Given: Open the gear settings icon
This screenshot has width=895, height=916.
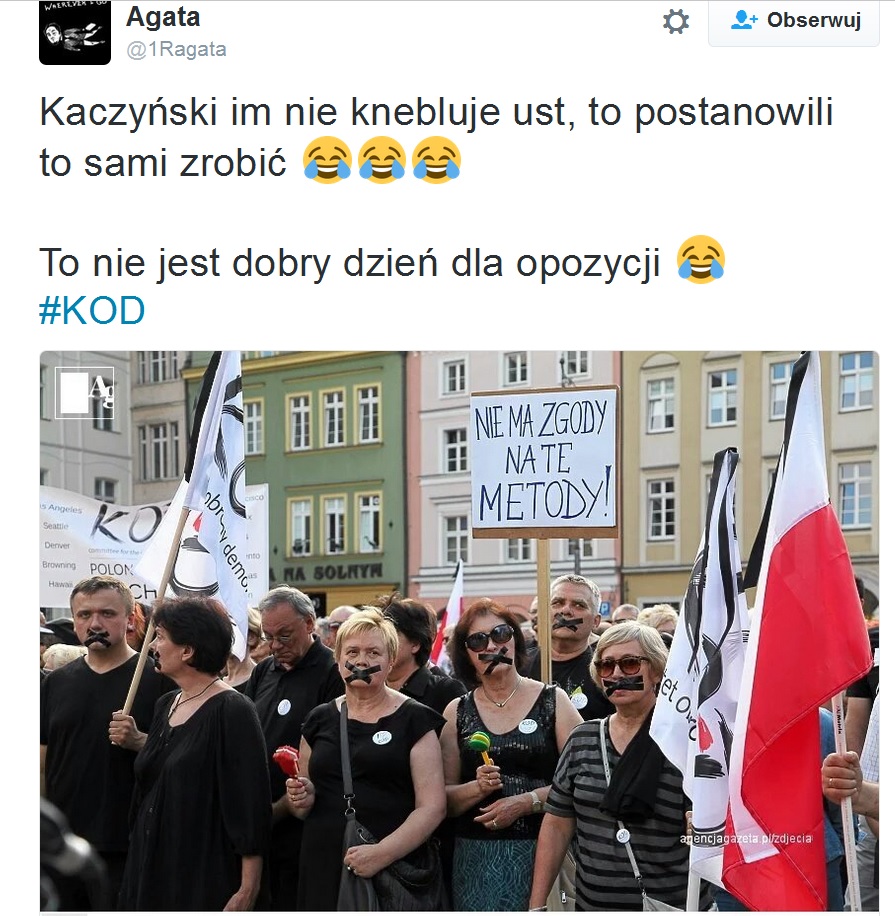Looking at the screenshot, I should 675,22.
